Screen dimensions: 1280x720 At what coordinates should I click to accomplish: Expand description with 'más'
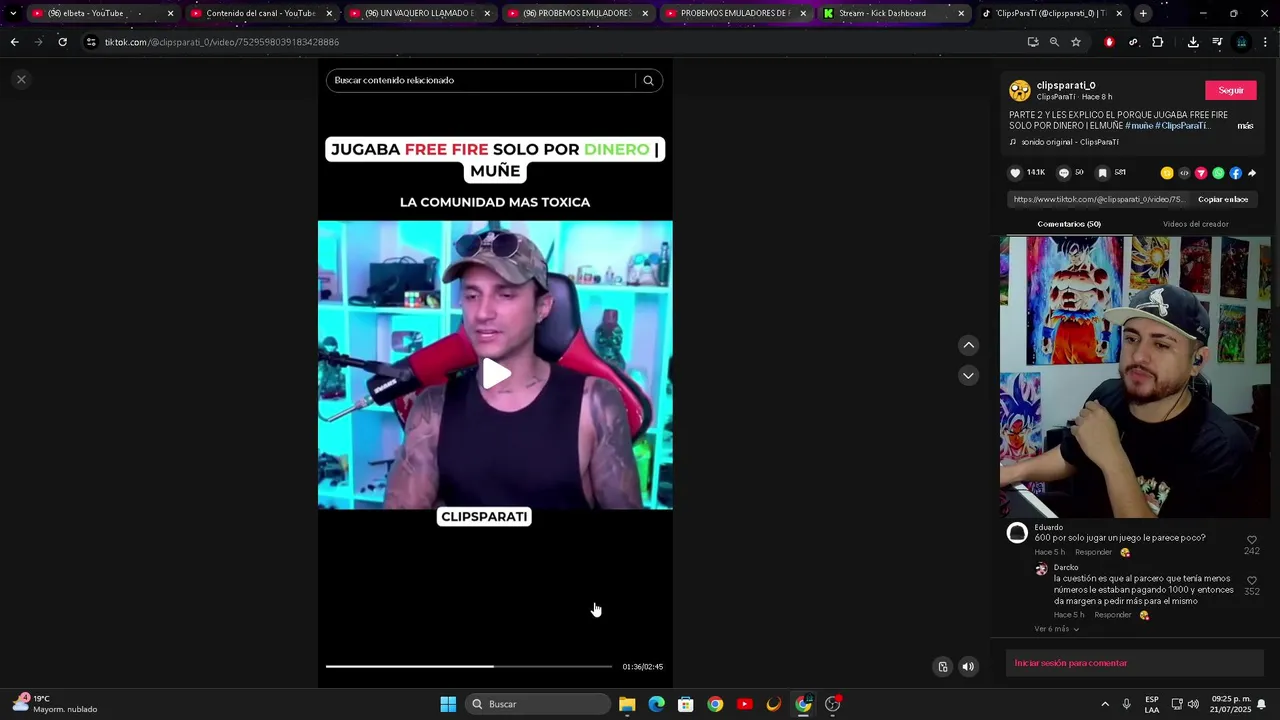pos(1245,126)
